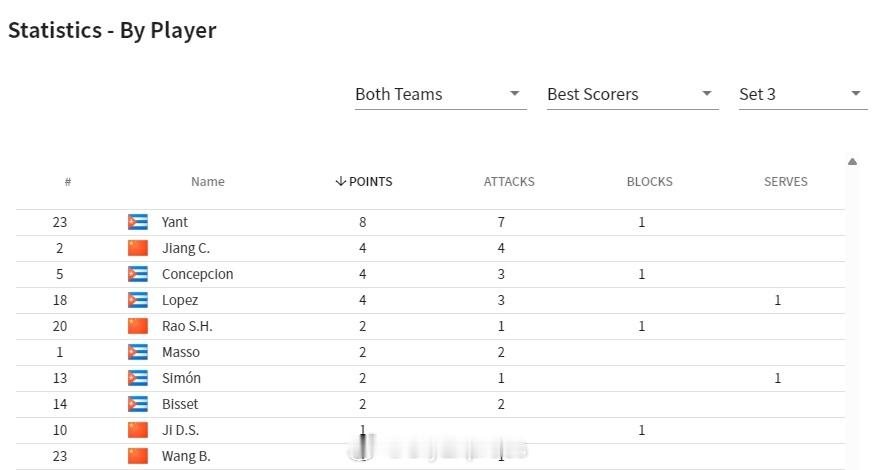878x470 pixels.
Task: Click the sort arrow beside POINTS header
Action: (340, 181)
